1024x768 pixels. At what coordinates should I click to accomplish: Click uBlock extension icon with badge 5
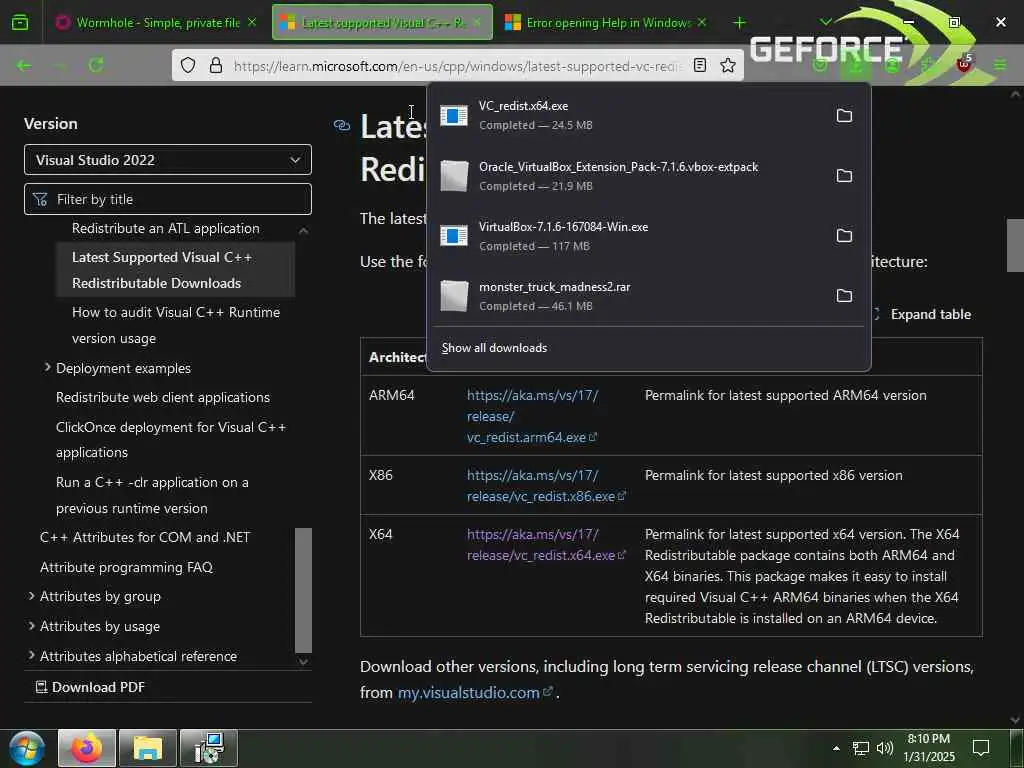tap(964, 64)
